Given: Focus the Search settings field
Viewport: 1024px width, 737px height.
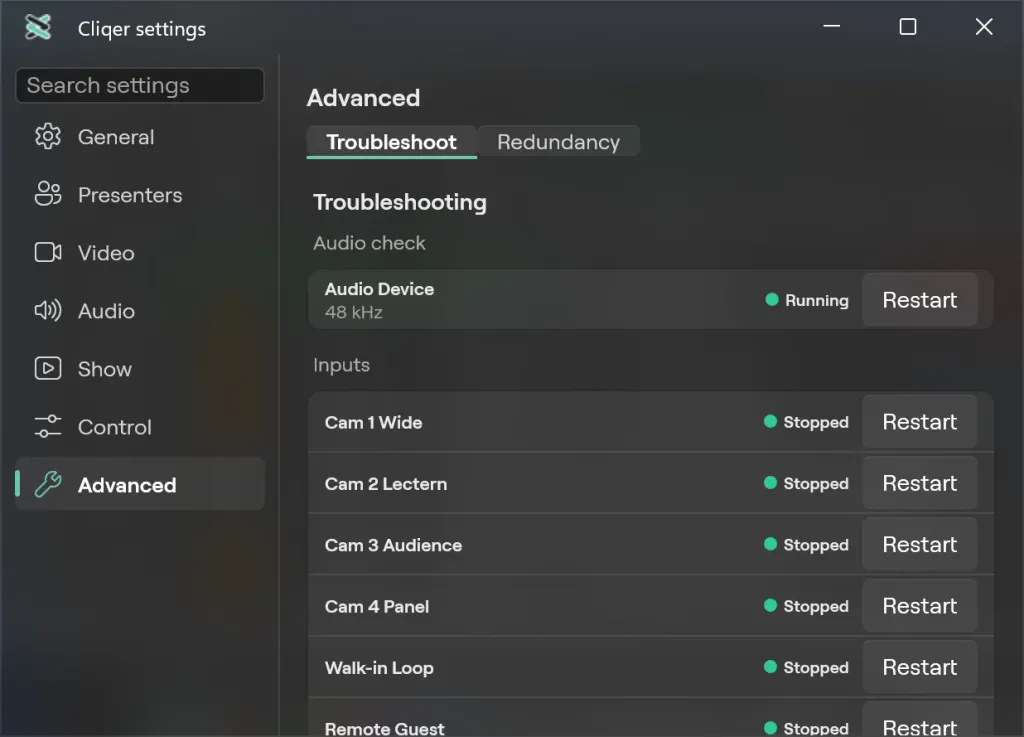Looking at the screenshot, I should pos(140,86).
